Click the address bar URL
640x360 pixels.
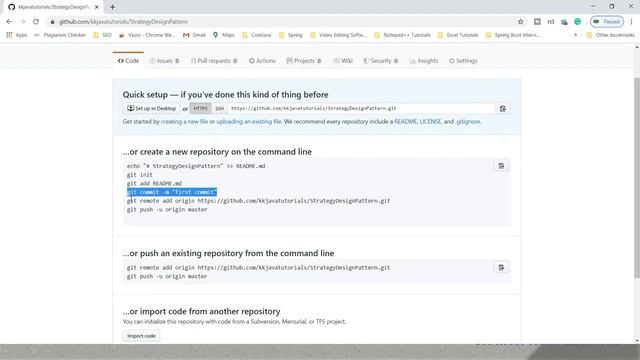(123, 22)
